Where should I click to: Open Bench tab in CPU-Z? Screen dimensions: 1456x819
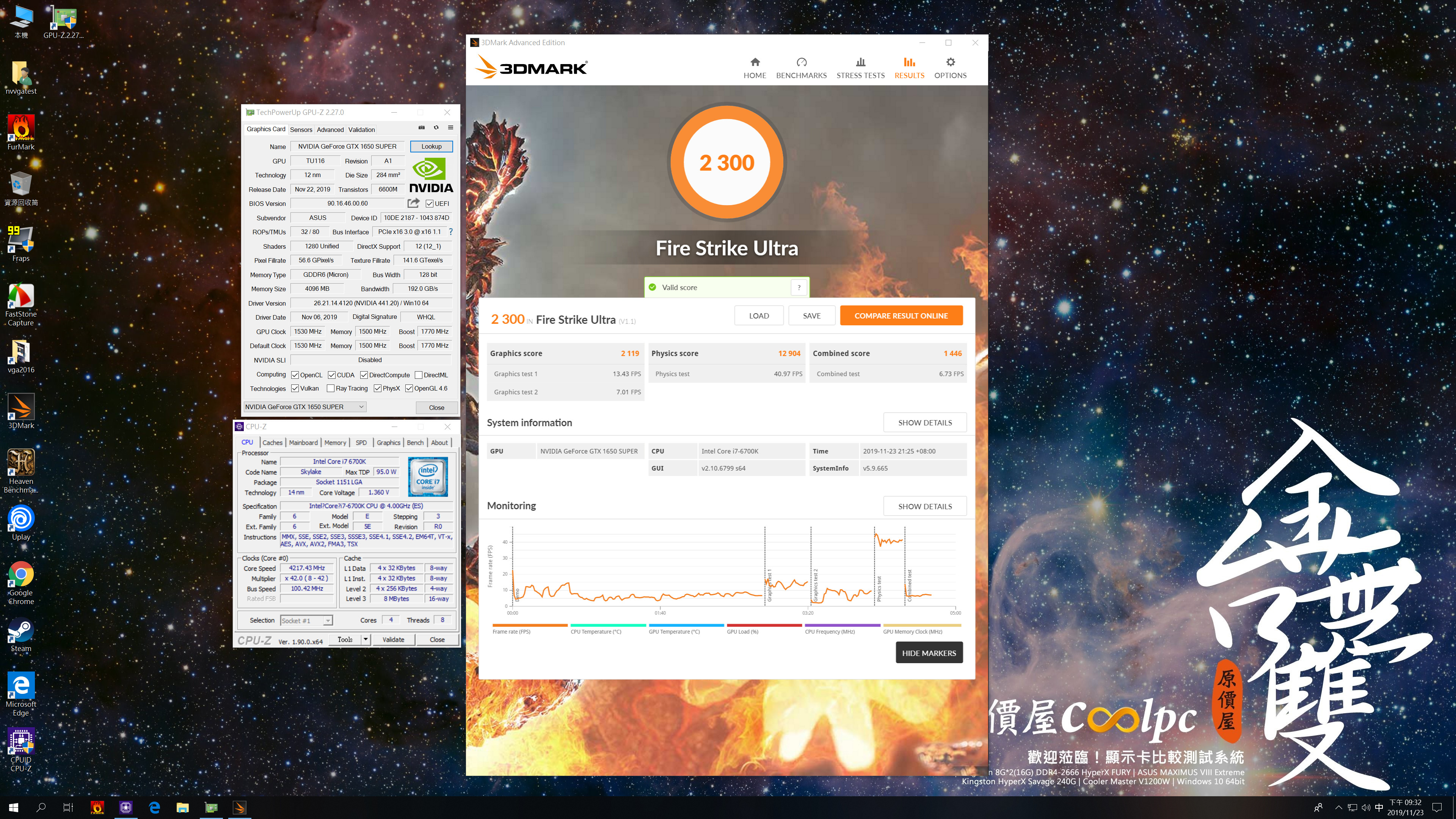coord(415,442)
